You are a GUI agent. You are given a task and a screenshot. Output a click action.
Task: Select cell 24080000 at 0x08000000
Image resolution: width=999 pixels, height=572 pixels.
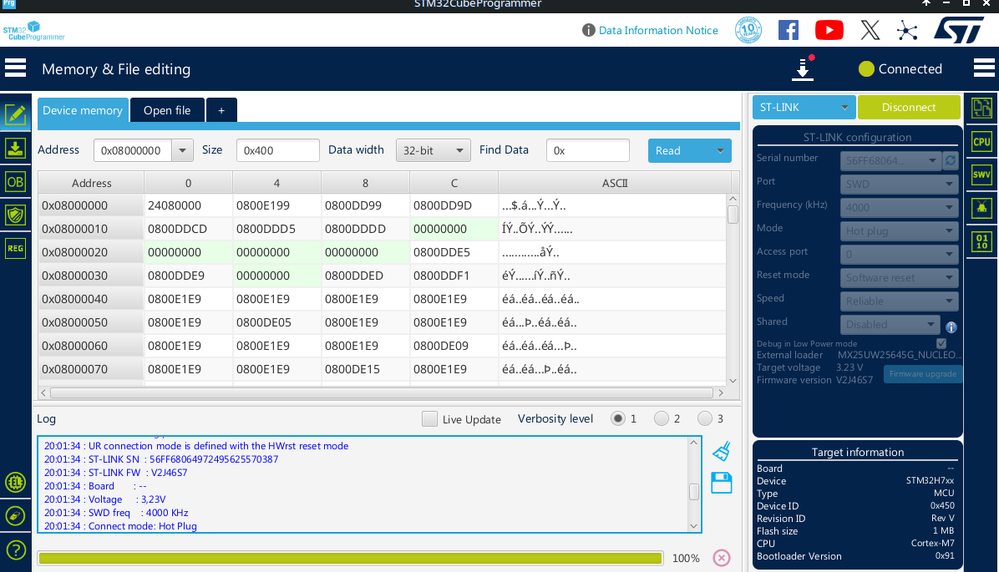(x=188, y=206)
